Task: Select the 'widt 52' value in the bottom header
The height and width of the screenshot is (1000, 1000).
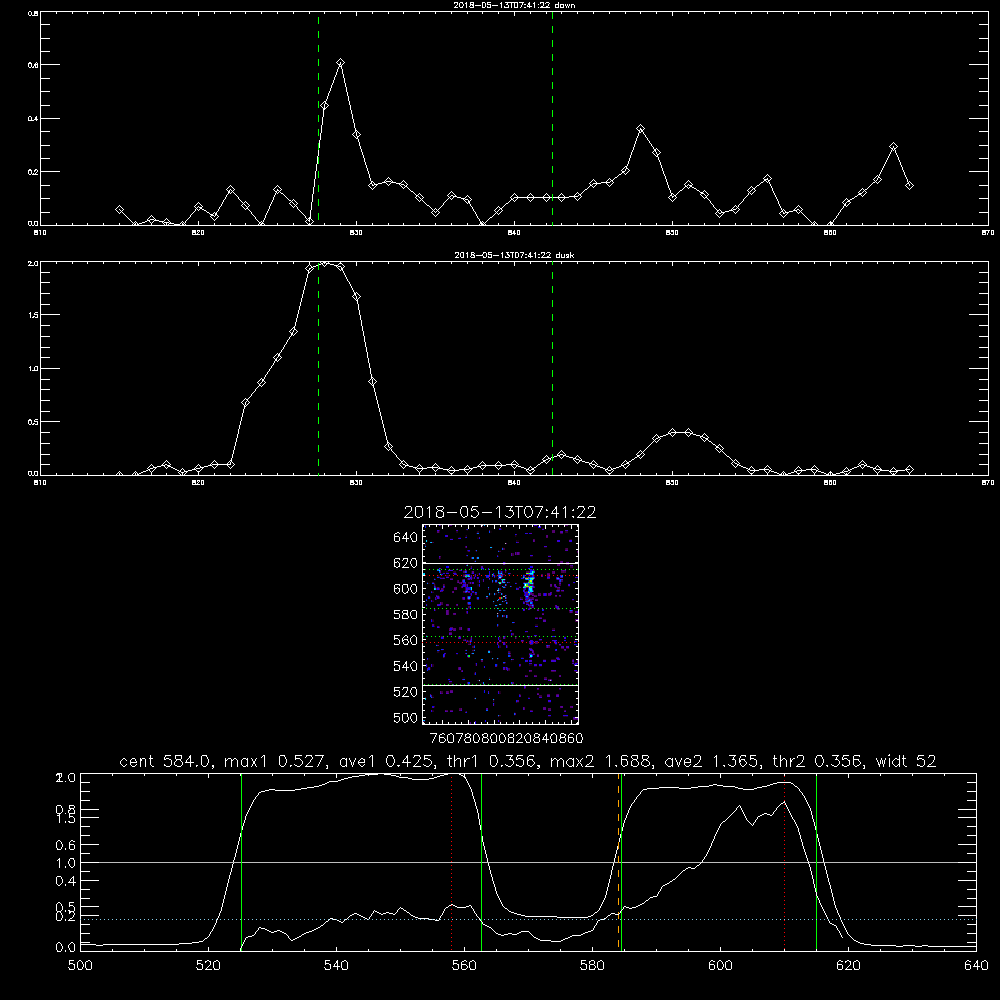Action: coord(906,761)
